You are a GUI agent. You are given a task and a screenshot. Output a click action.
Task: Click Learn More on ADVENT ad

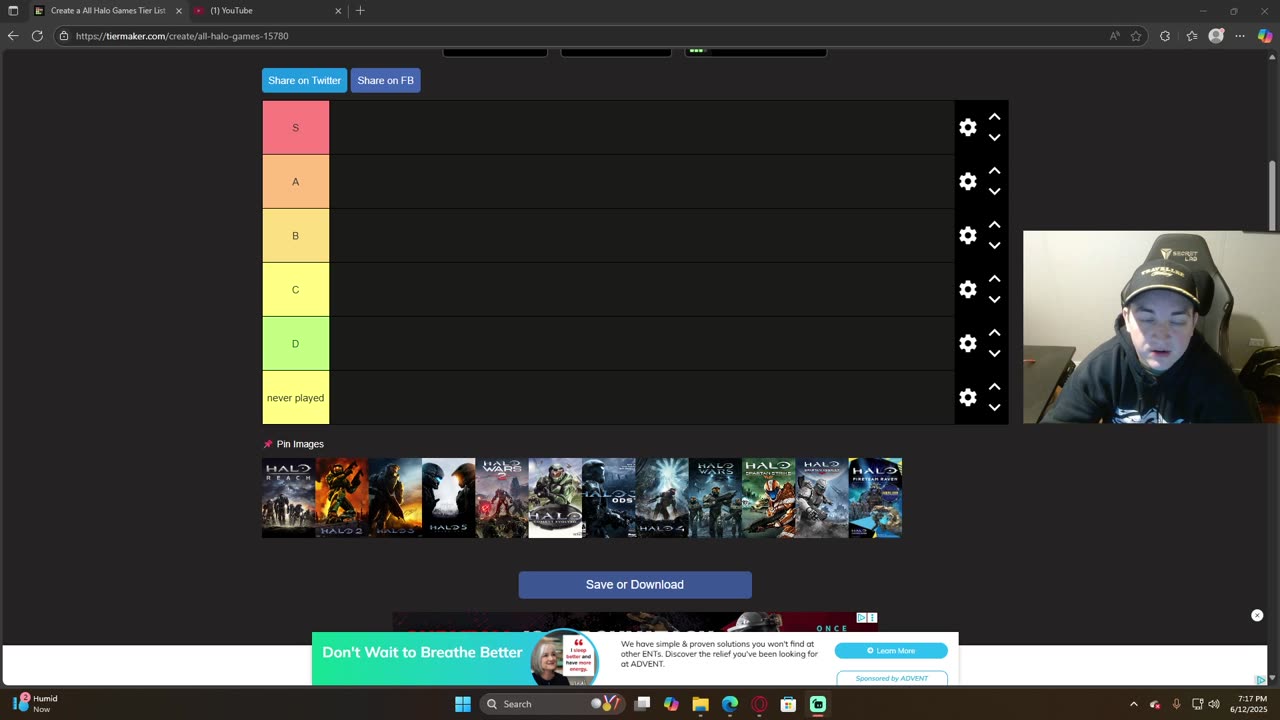tap(891, 651)
